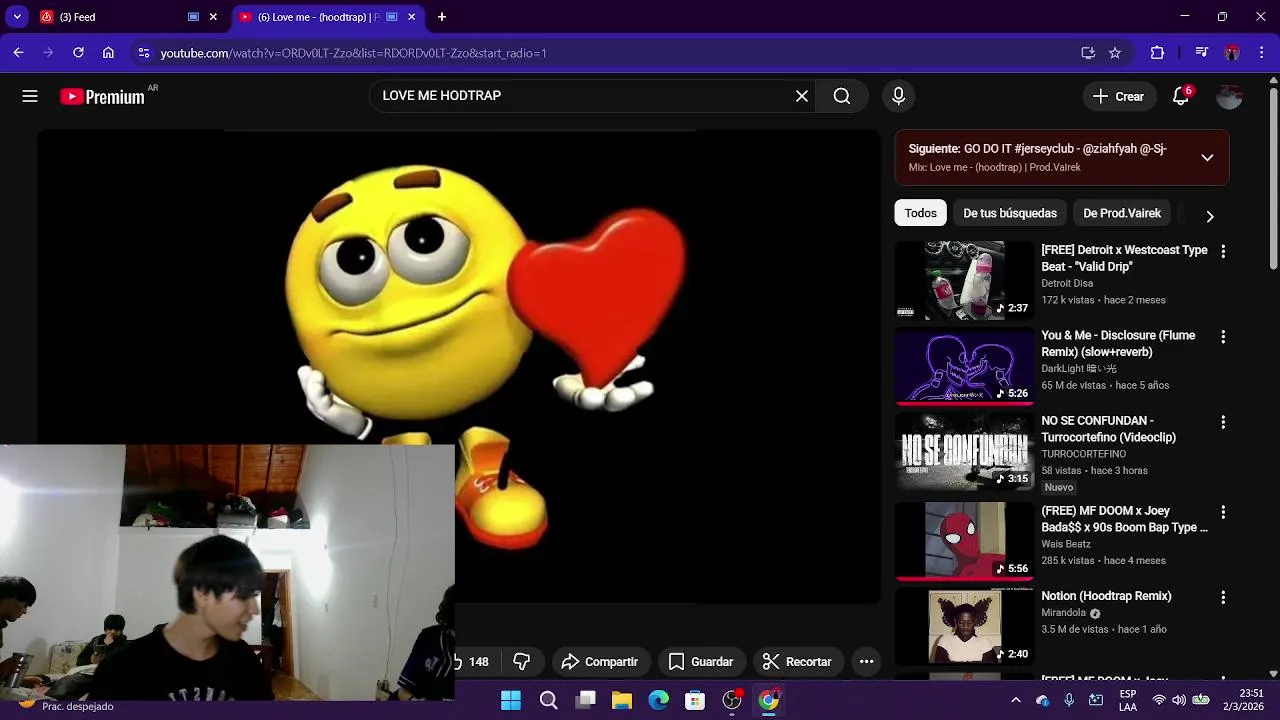Open OBS Studio from taskbar

(732, 700)
